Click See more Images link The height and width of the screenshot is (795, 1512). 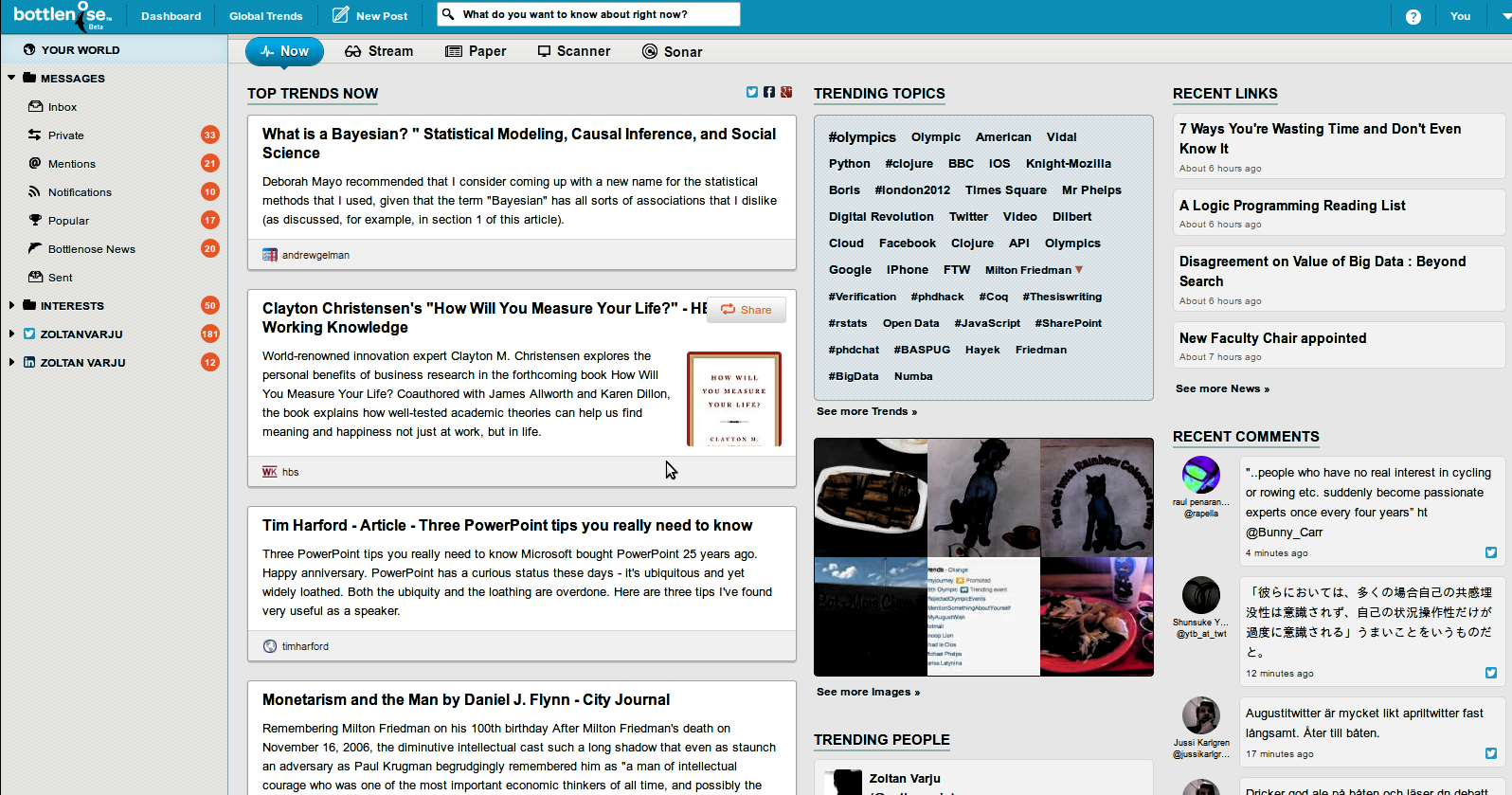pos(868,692)
